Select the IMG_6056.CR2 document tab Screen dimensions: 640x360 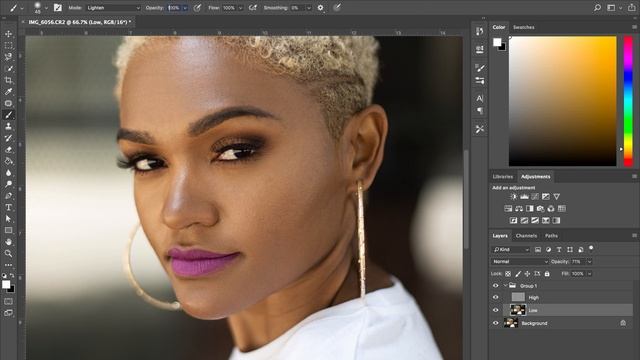[80, 22]
